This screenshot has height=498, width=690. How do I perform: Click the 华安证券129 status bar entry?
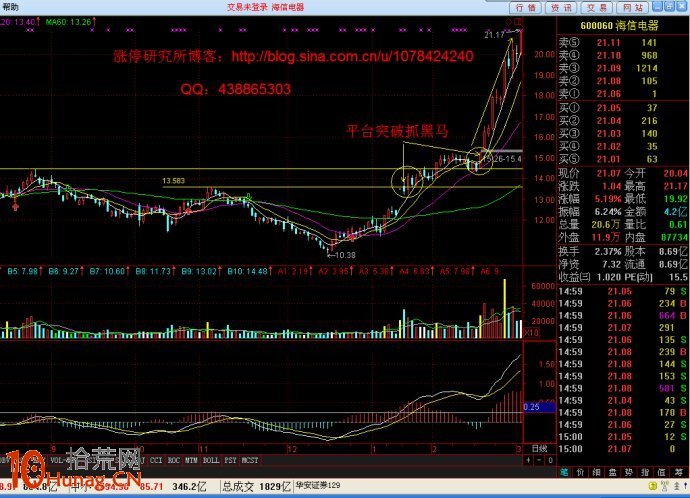pyautogui.click(x=318, y=485)
